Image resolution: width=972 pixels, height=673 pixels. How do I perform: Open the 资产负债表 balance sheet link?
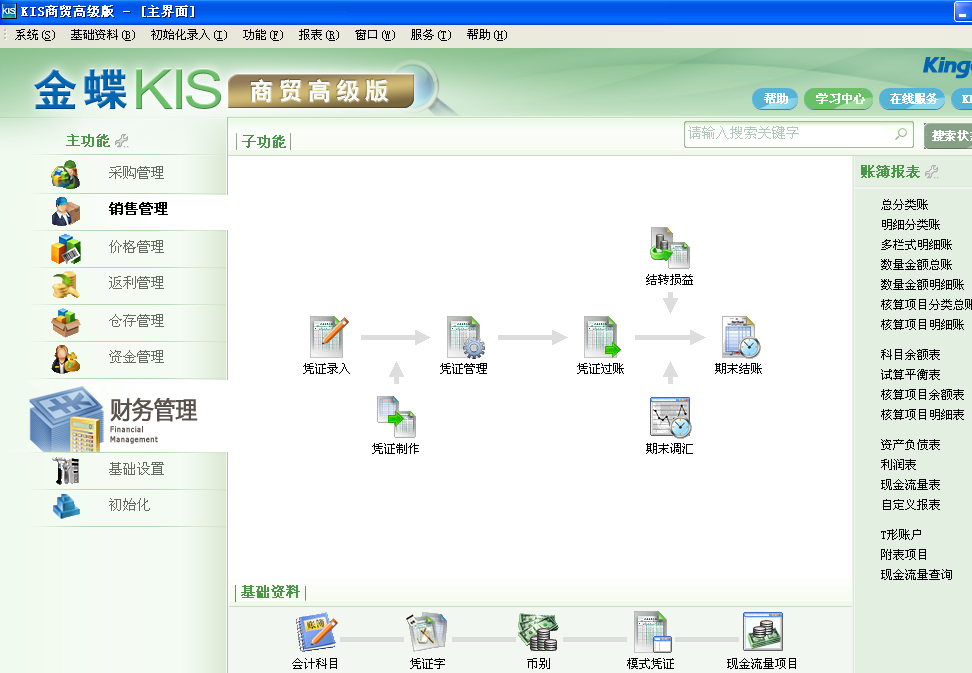[x=911, y=444]
